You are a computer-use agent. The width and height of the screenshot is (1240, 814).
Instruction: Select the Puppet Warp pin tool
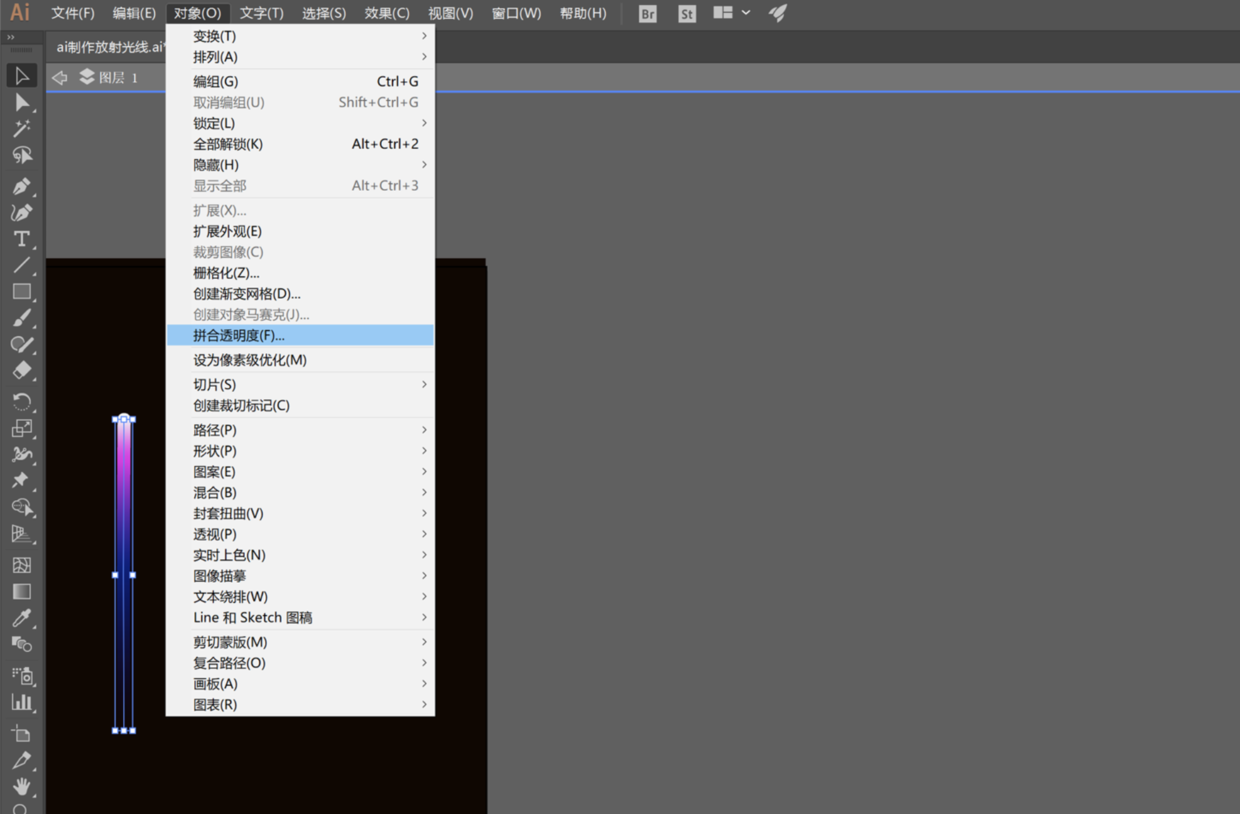click(x=22, y=480)
